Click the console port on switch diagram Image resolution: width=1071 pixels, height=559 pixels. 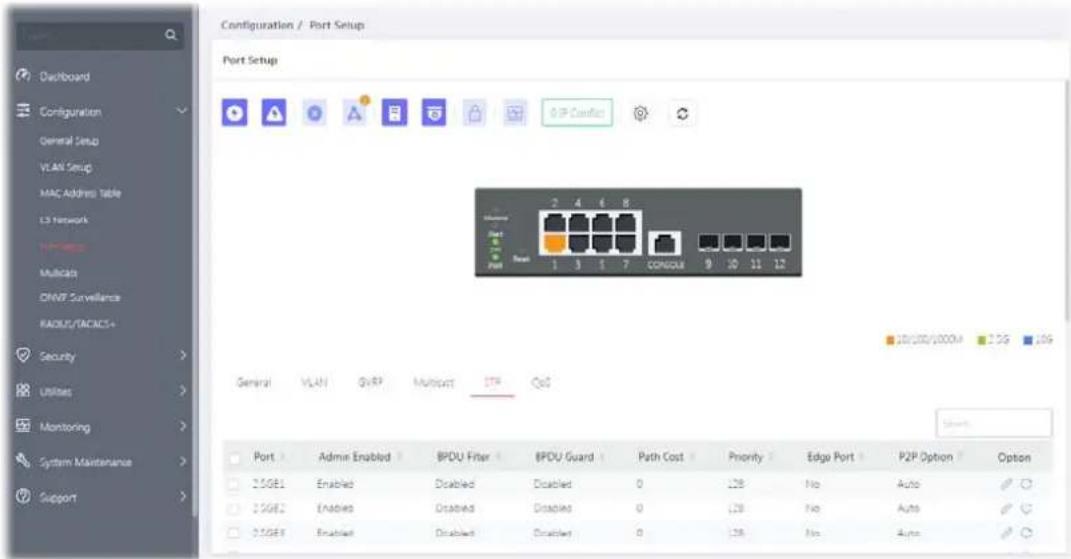(664, 244)
